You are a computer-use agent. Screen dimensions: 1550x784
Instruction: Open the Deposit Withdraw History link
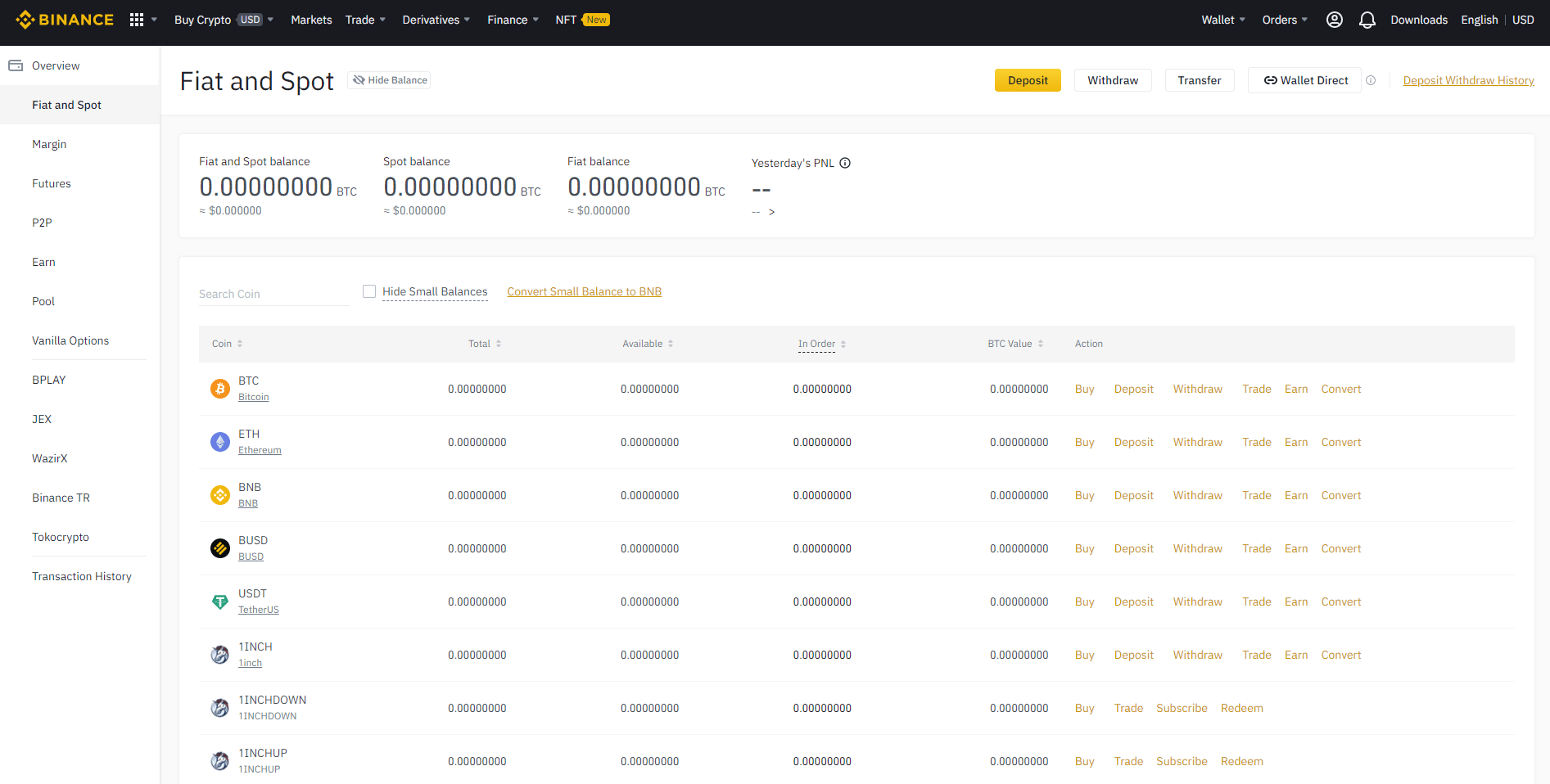[x=1469, y=80]
